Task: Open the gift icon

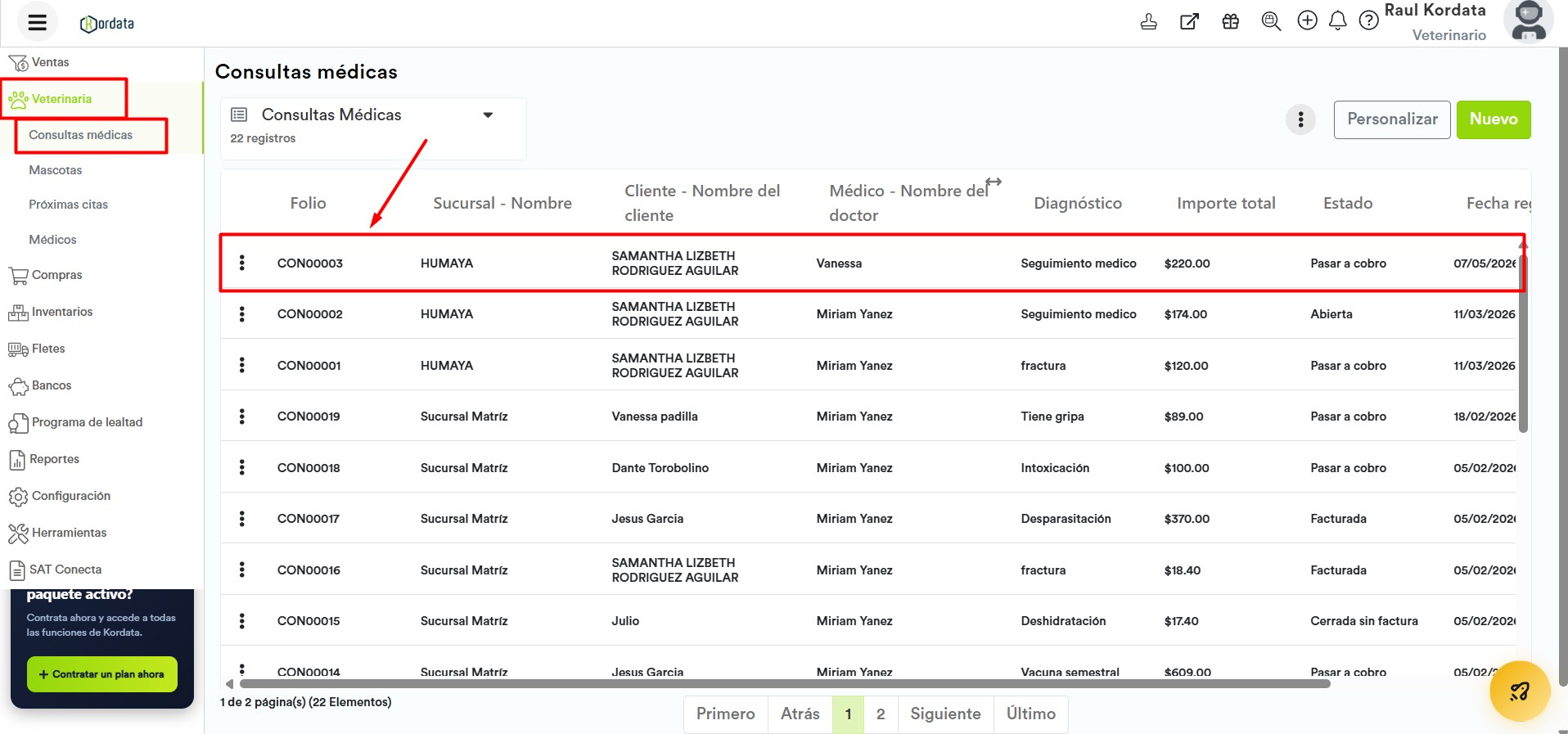Action: pos(1231,21)
